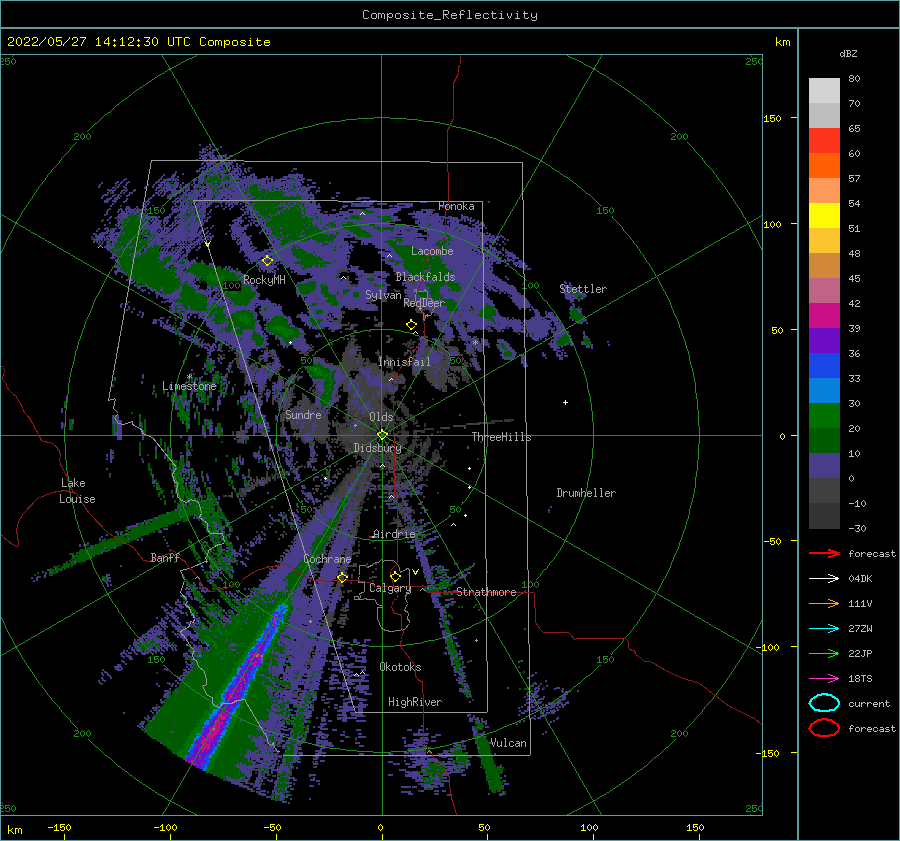Click the magenta 42 dBZ color swatch
The width and height of the screenshot is (900, 841).
tap(824, 316)
